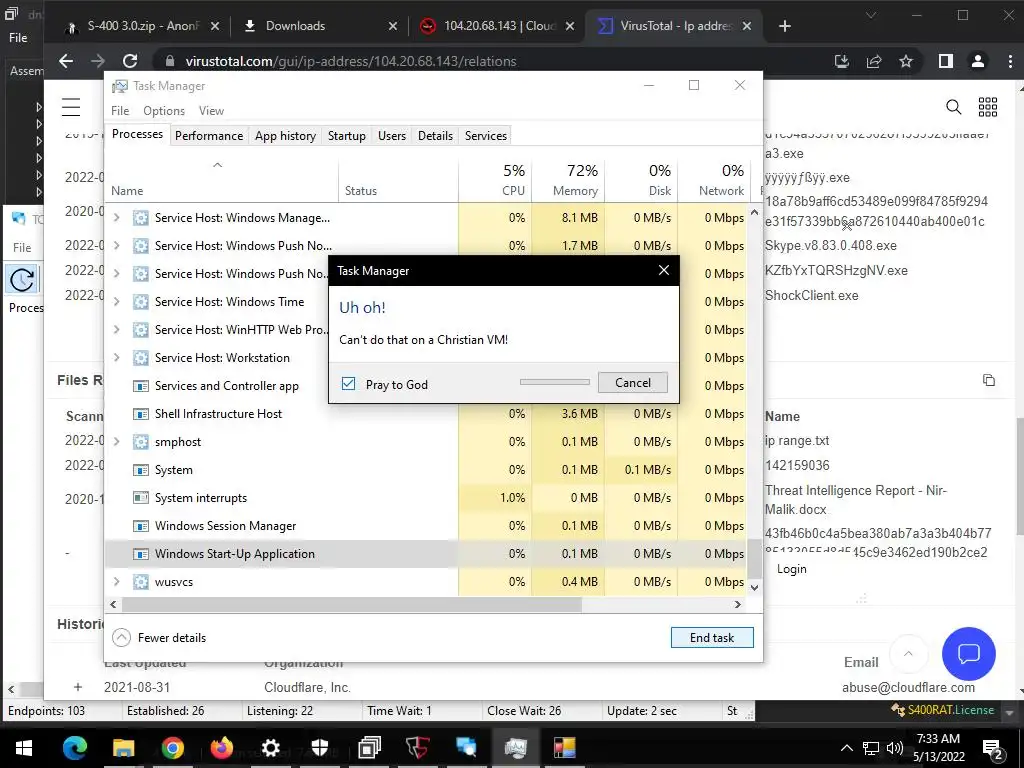
Task: Click the System interrupts icon
Action: 140,498
